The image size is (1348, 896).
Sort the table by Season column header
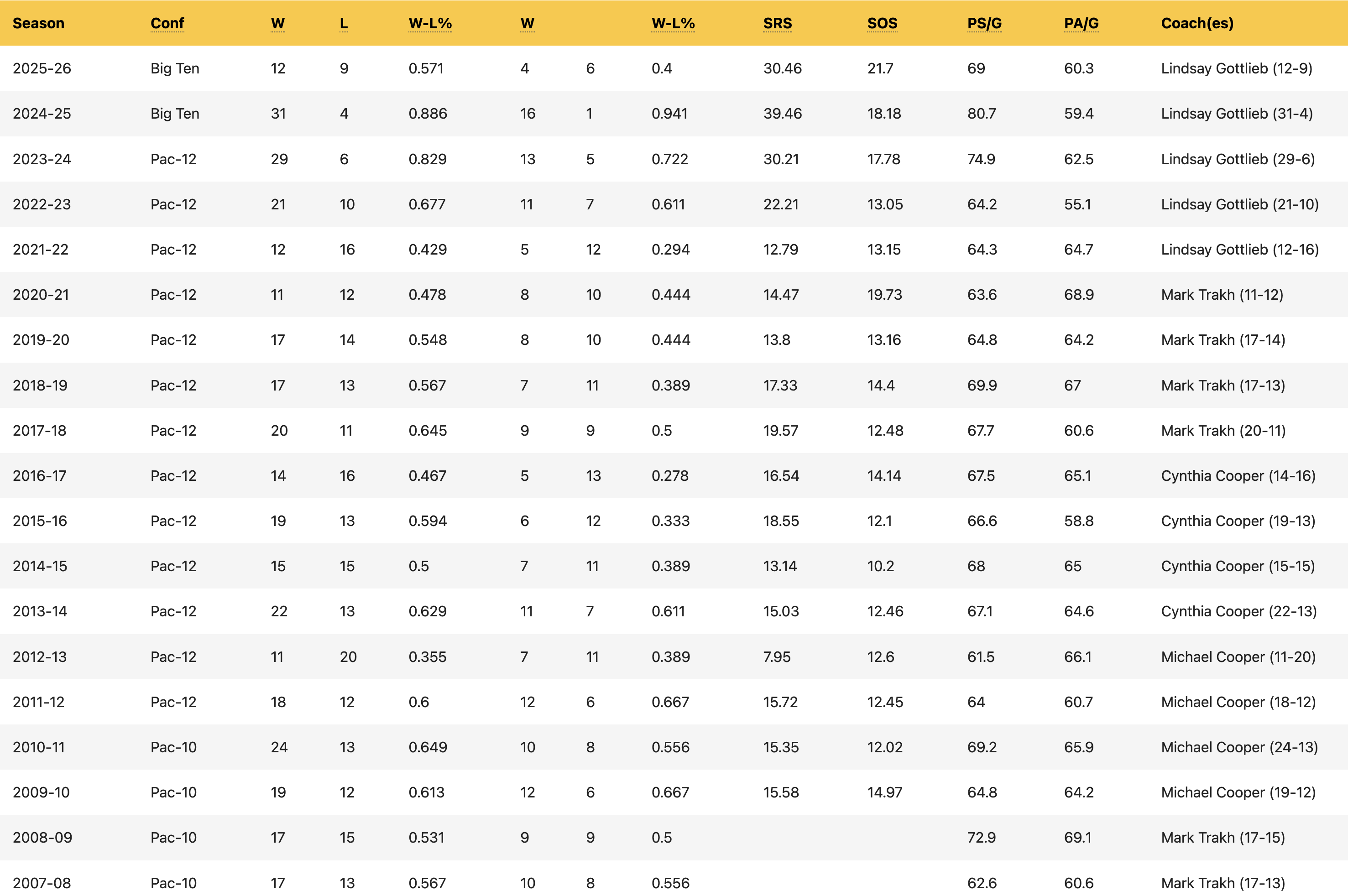click(x=38, y=23)
